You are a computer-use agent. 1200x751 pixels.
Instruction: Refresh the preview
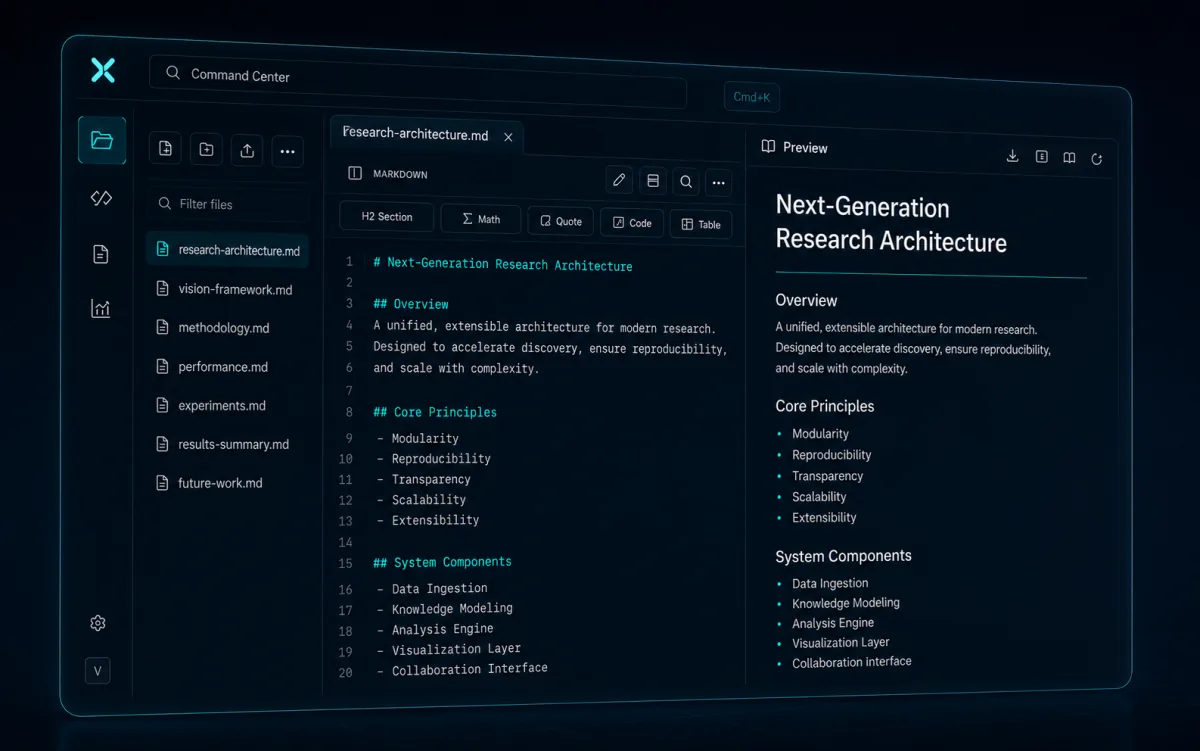pyautogui.click(x=1097, y=159)
